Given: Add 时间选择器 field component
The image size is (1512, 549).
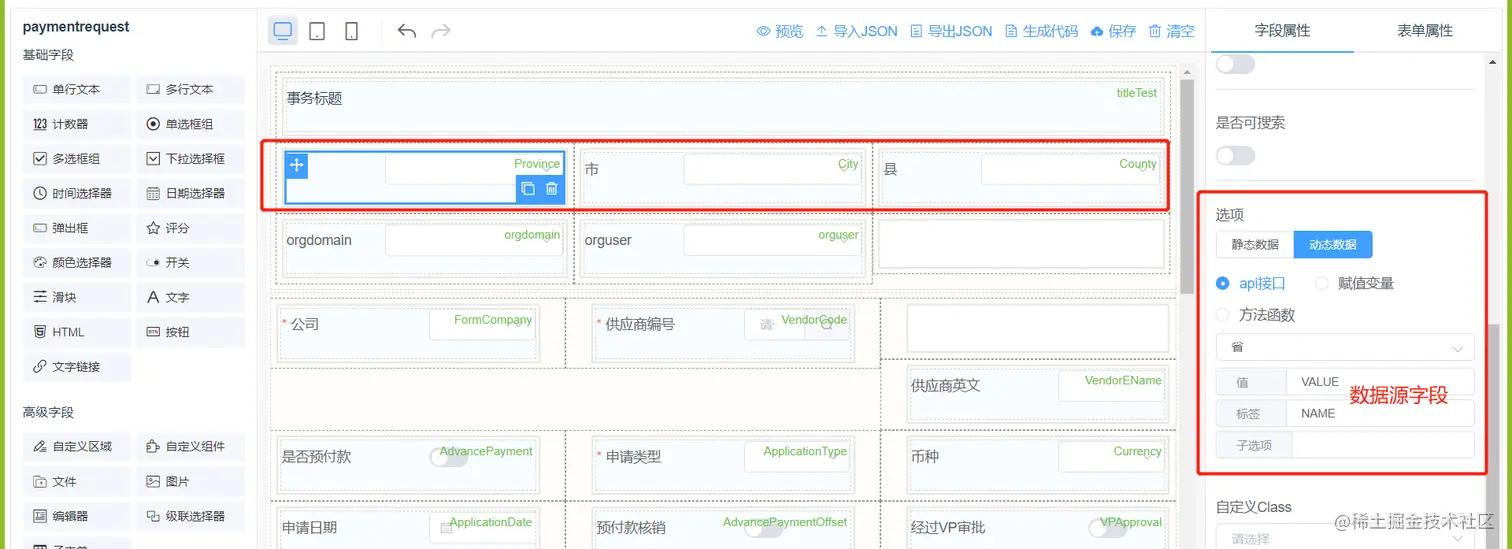Looking at the screenshot, I should click(77, 193).
